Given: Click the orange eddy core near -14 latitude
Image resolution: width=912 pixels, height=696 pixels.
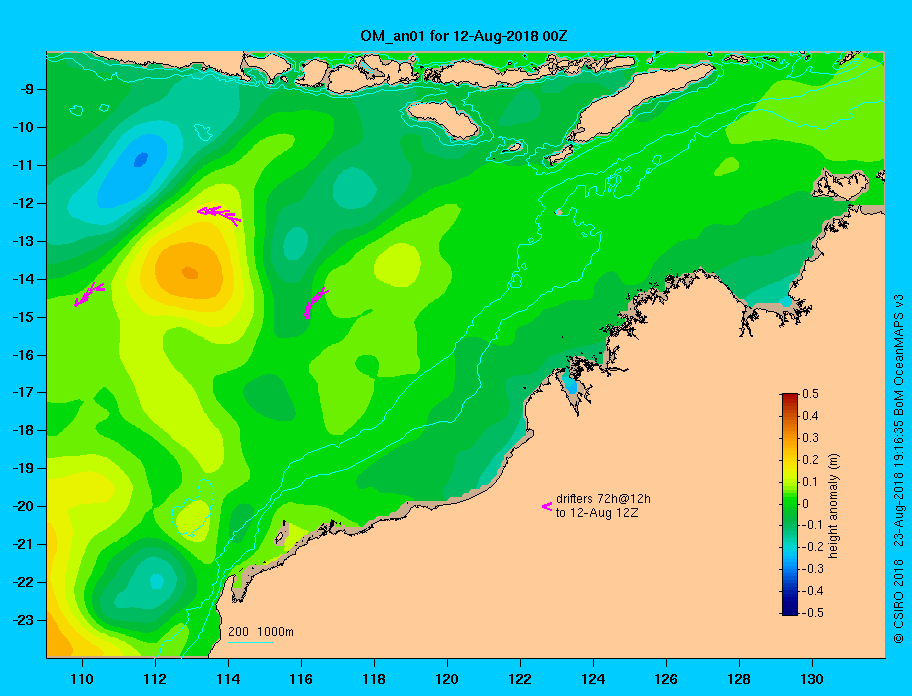Looking at the screenshot, I should click(190, 272).
